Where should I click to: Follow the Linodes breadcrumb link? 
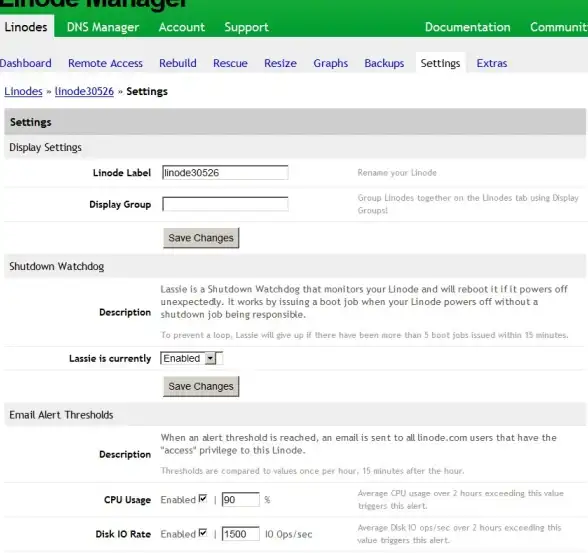pos(23,91)
